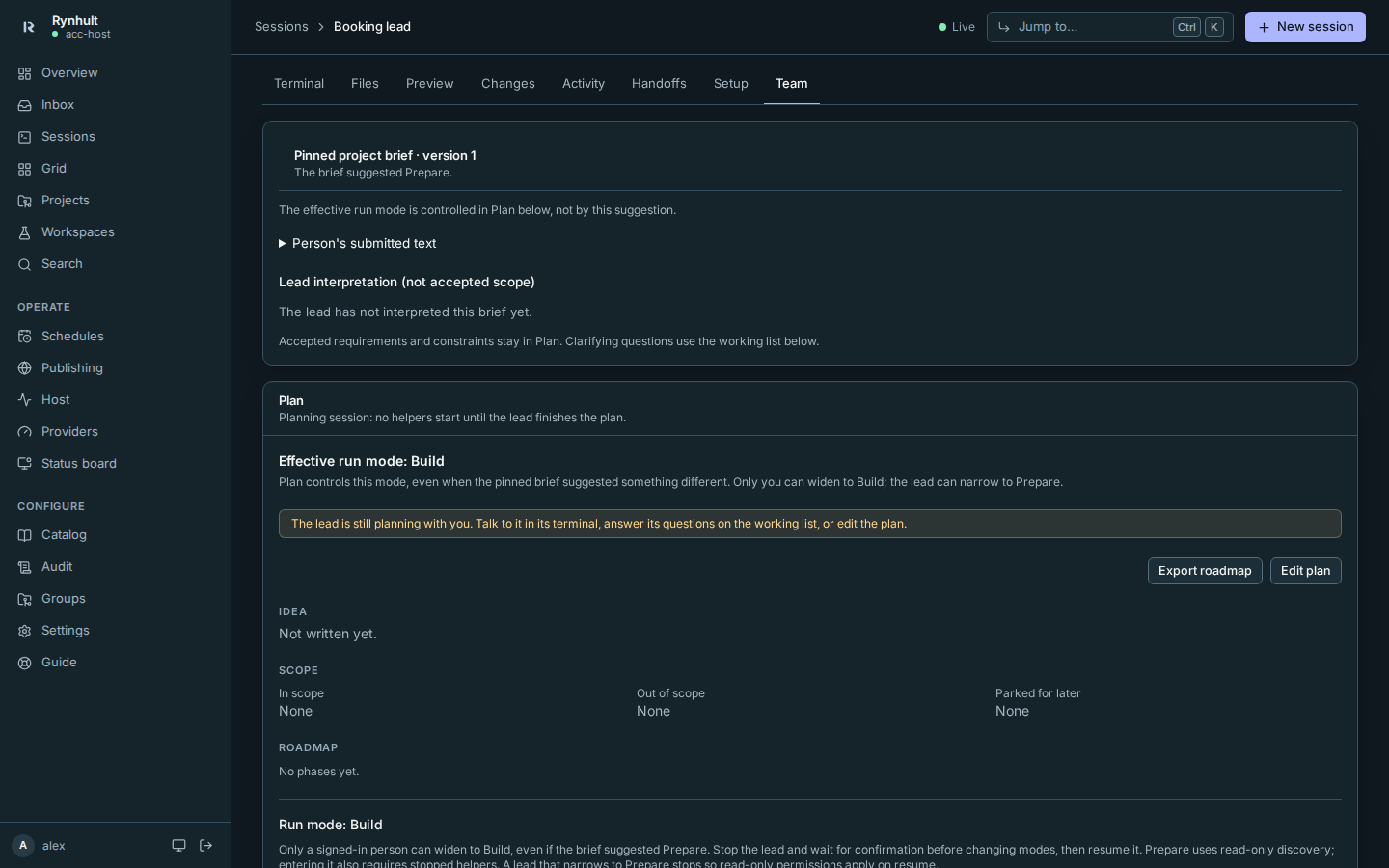Switch to the Terminal tab
The image size is (1389, 868).
point(299,84)
